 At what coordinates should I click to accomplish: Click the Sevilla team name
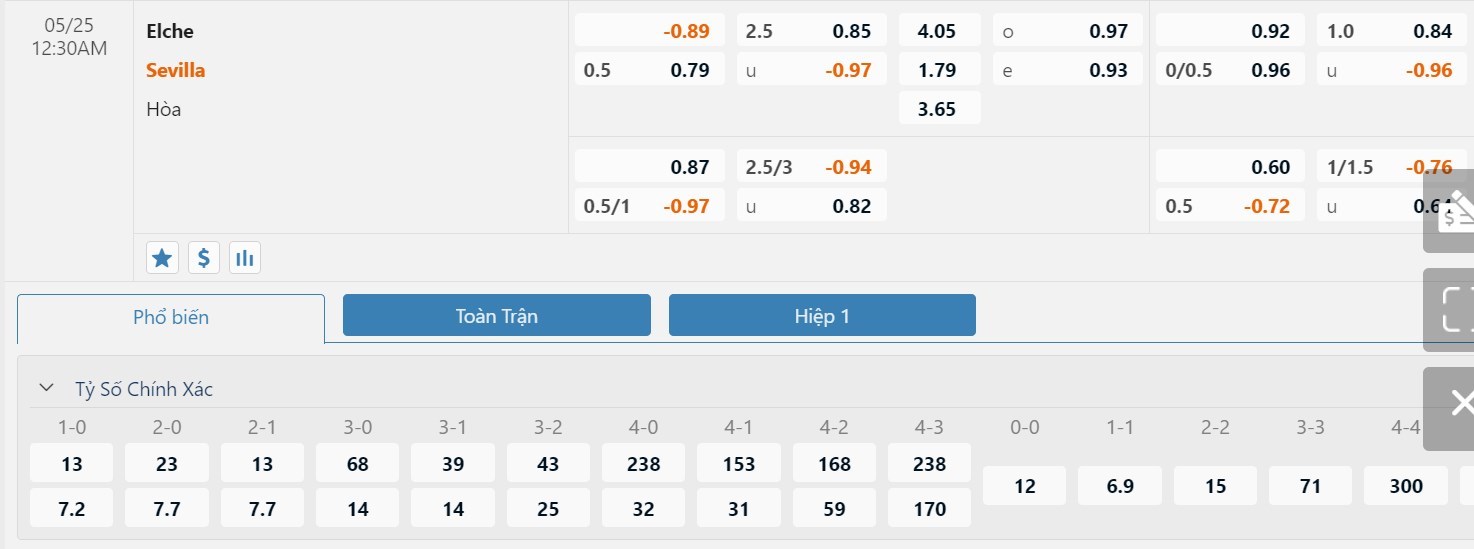176,70
